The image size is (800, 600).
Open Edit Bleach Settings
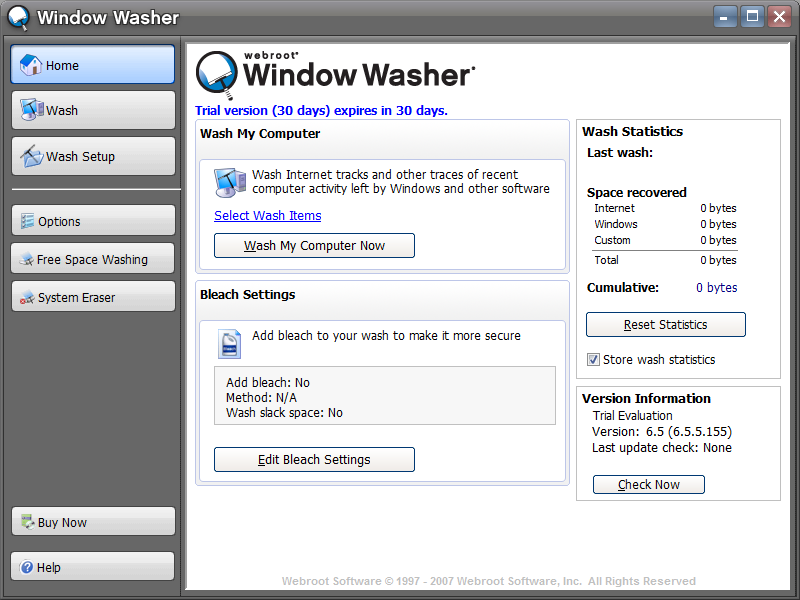point(314,460)
